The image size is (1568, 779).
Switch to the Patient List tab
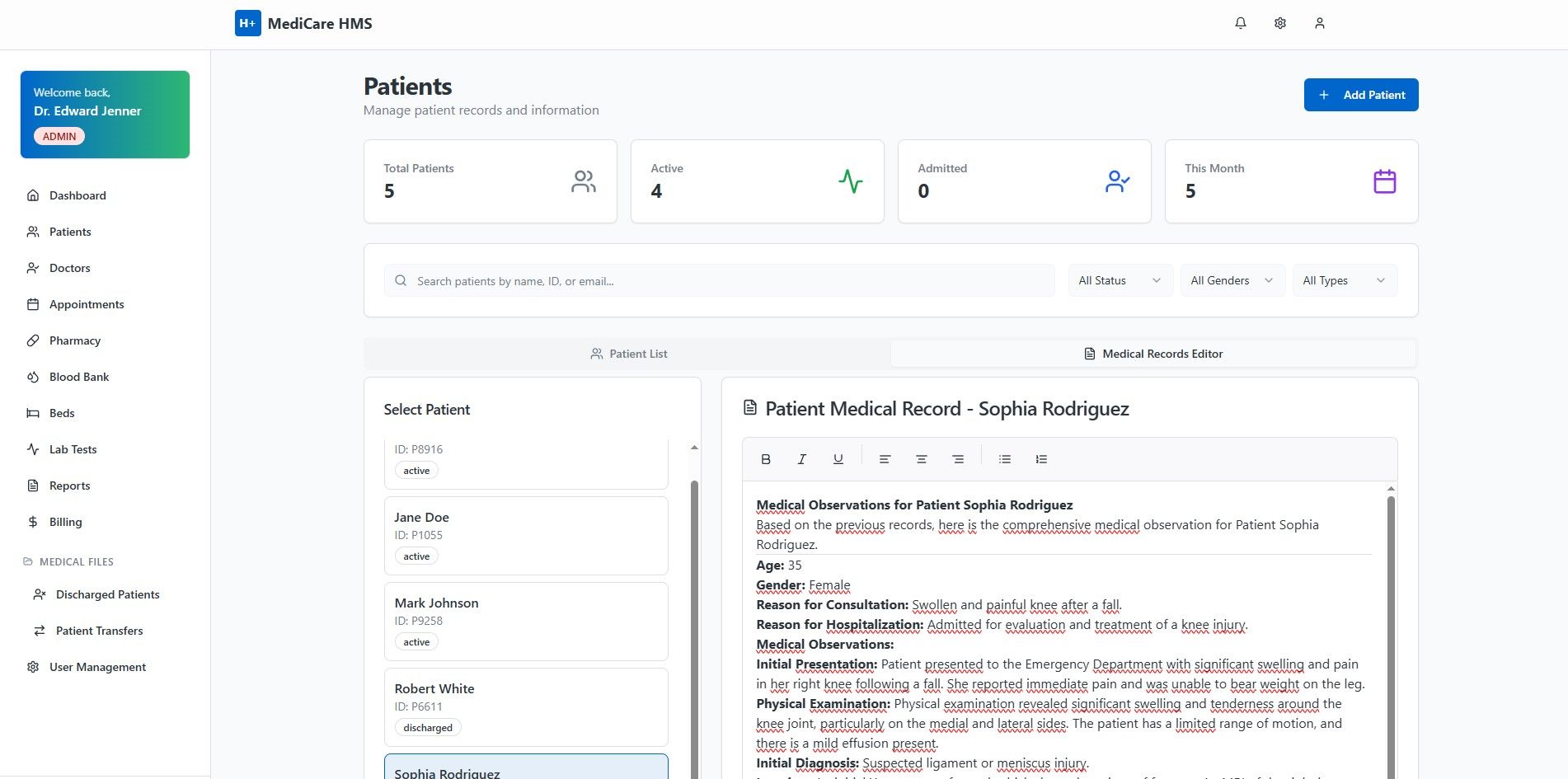click(x=628, y=354)
